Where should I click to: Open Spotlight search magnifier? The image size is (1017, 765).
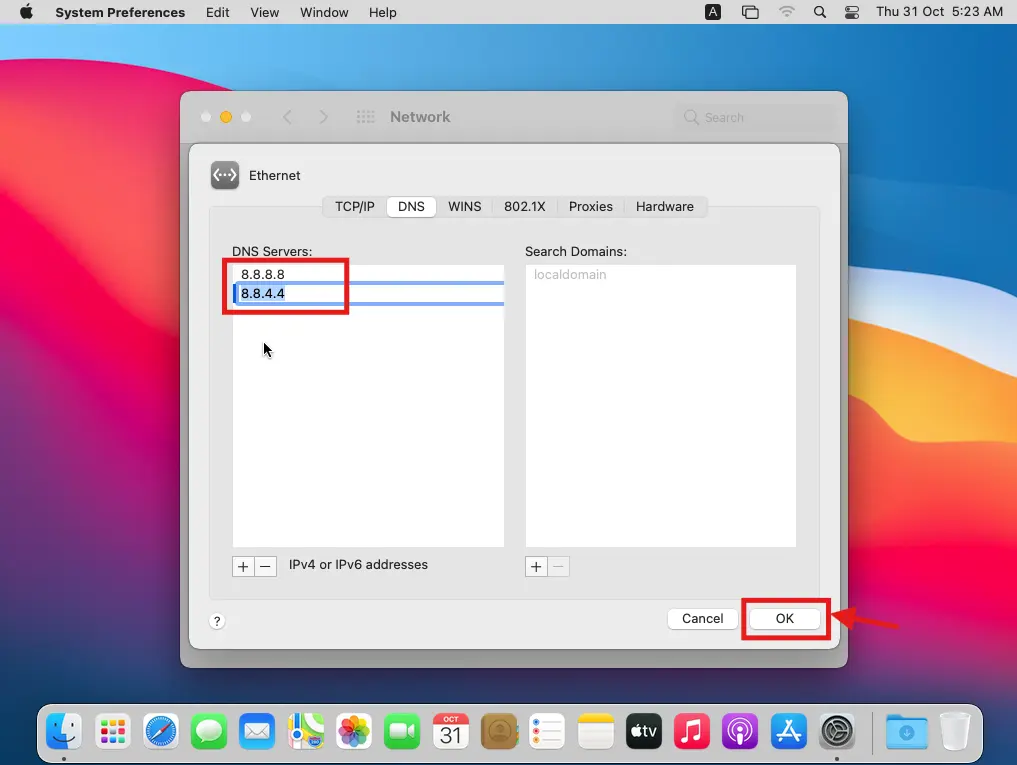coord(820,12)
